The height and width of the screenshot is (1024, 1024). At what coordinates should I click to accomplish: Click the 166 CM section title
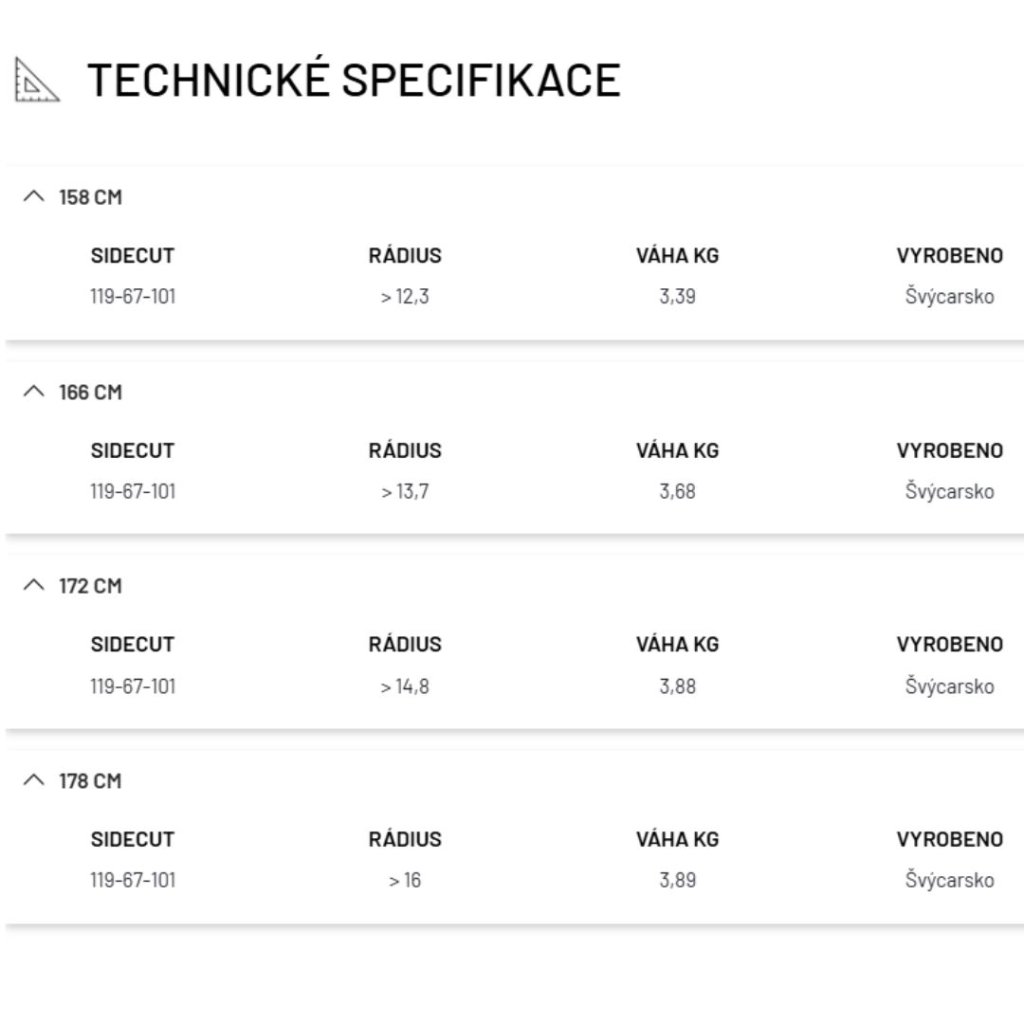[90, 392]
